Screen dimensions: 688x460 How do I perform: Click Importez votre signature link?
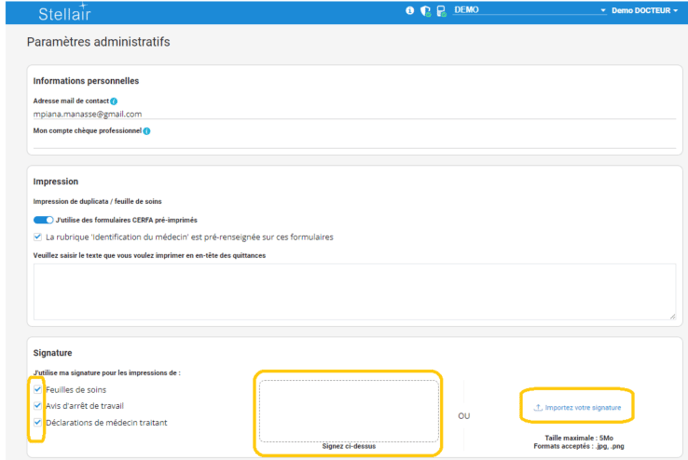[582, 407]
